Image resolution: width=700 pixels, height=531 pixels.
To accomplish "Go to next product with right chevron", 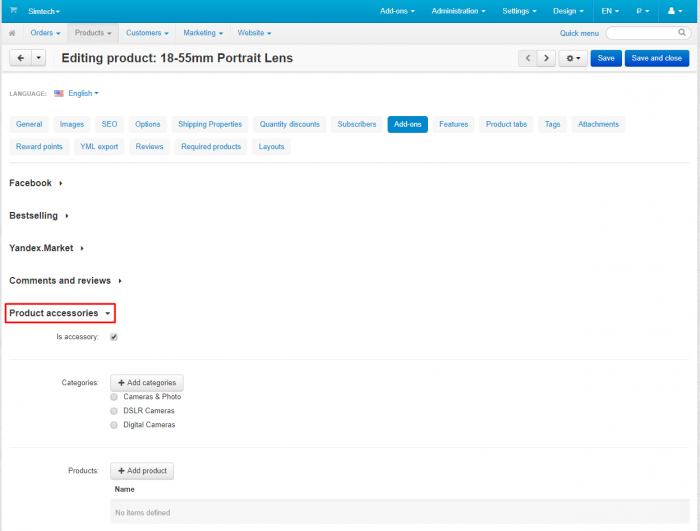I will click(x=546, y=58).
